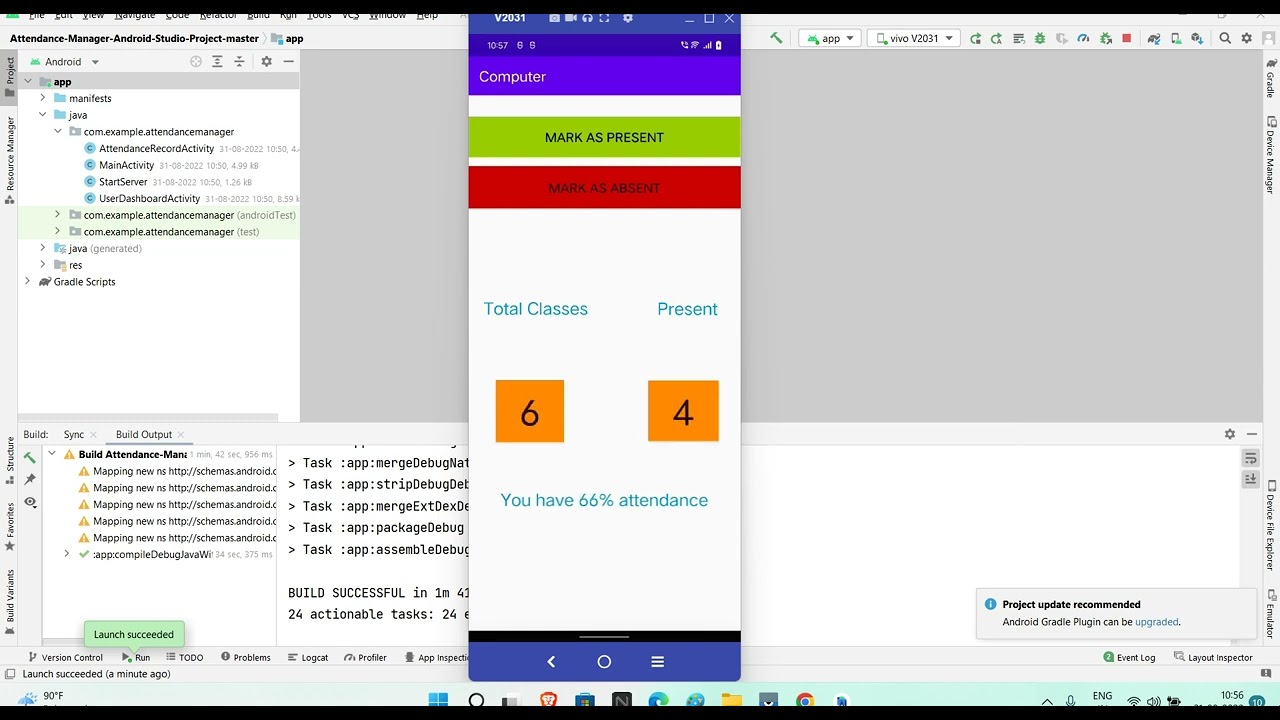Viewport: 1280px width, 720px height.
Task: Click the upgraded link in notification
Action: coord(1157,621)
